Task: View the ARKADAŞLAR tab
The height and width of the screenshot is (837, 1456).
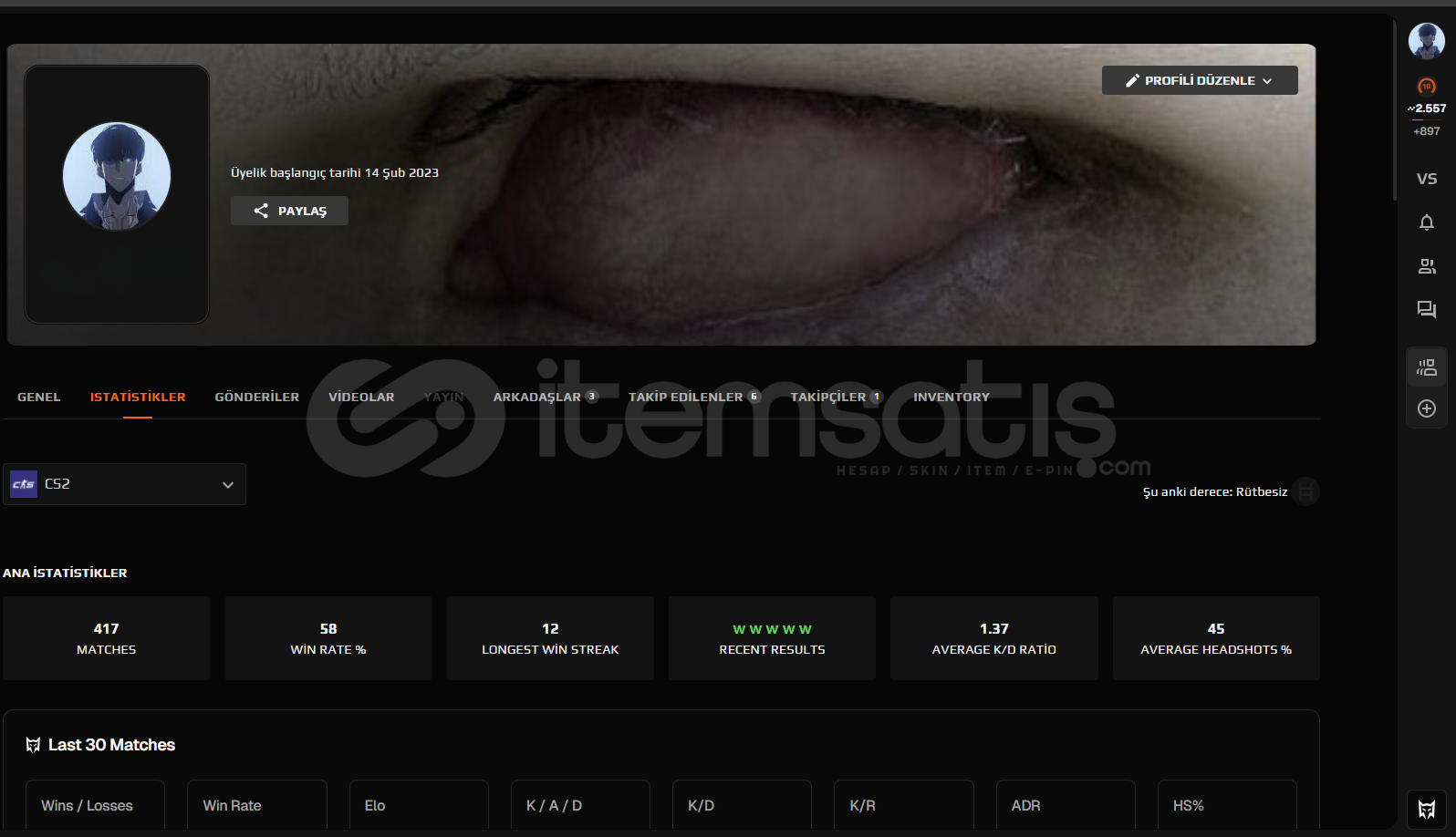Action: [546, 397]
